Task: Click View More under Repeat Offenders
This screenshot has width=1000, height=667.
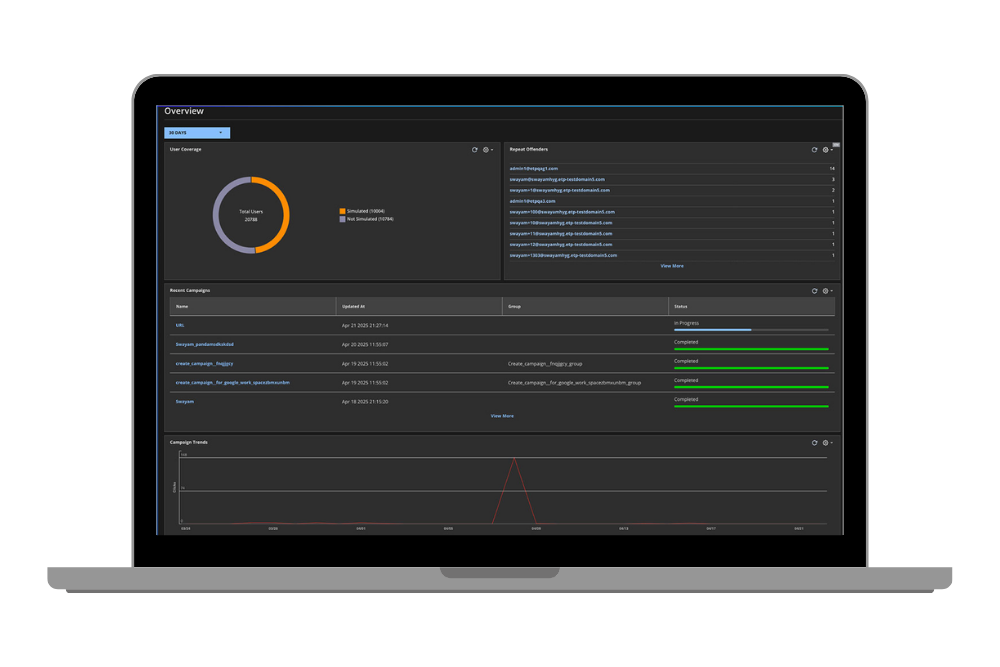Action: coord(672,266)
